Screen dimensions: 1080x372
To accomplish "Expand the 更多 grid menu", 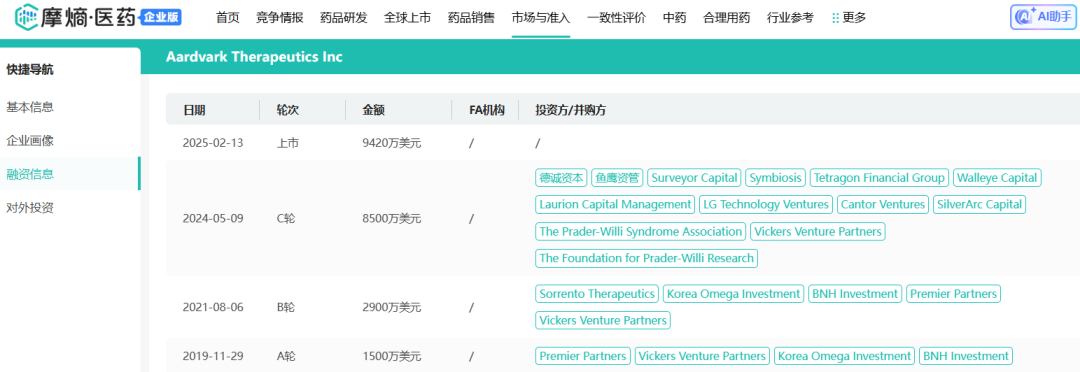I will coord(849,18).
